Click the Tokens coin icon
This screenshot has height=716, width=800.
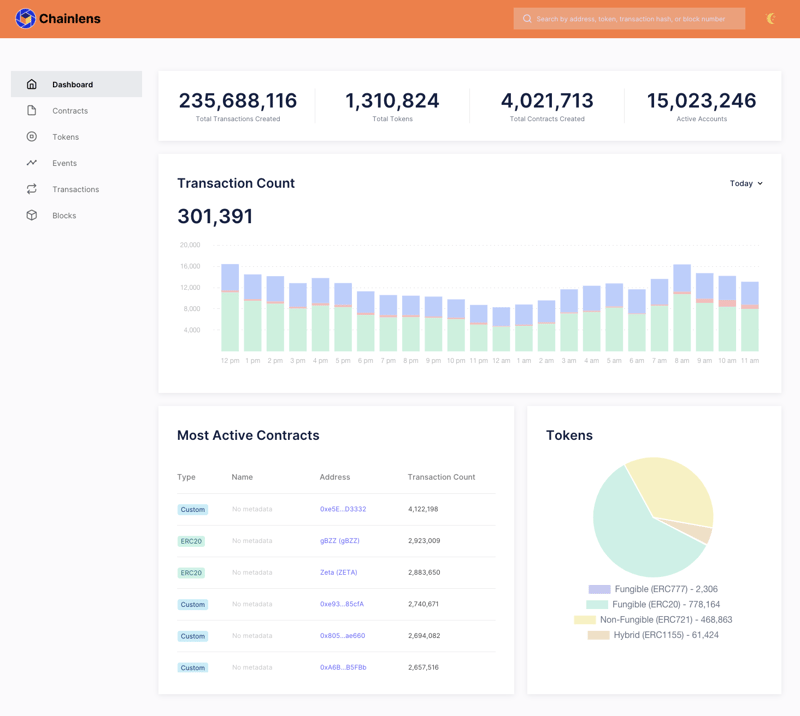coord(32,137)
